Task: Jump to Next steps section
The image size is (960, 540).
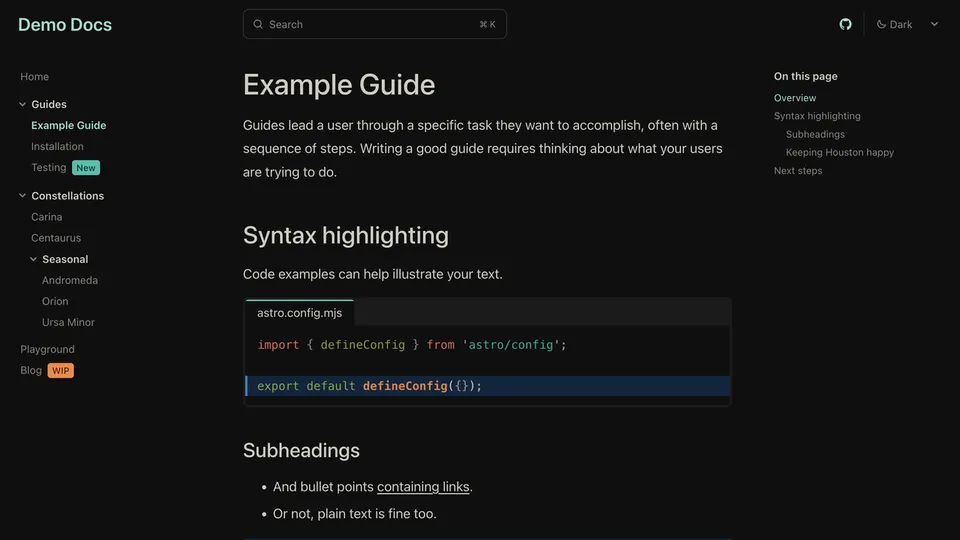Action: [x=798, y=170]
